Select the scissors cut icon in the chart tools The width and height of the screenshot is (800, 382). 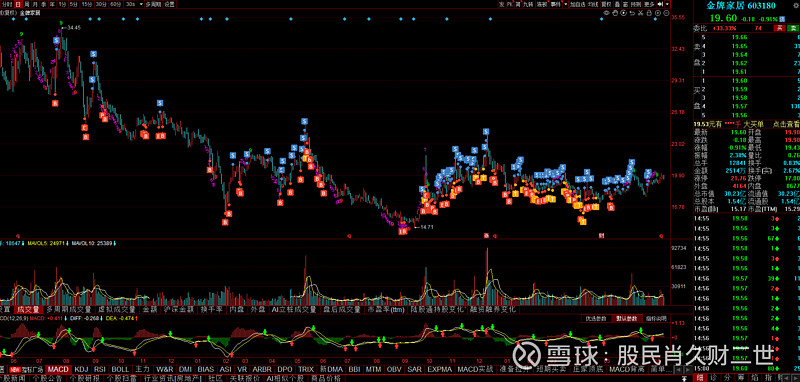pyautogui.click(x=640, y=13)
